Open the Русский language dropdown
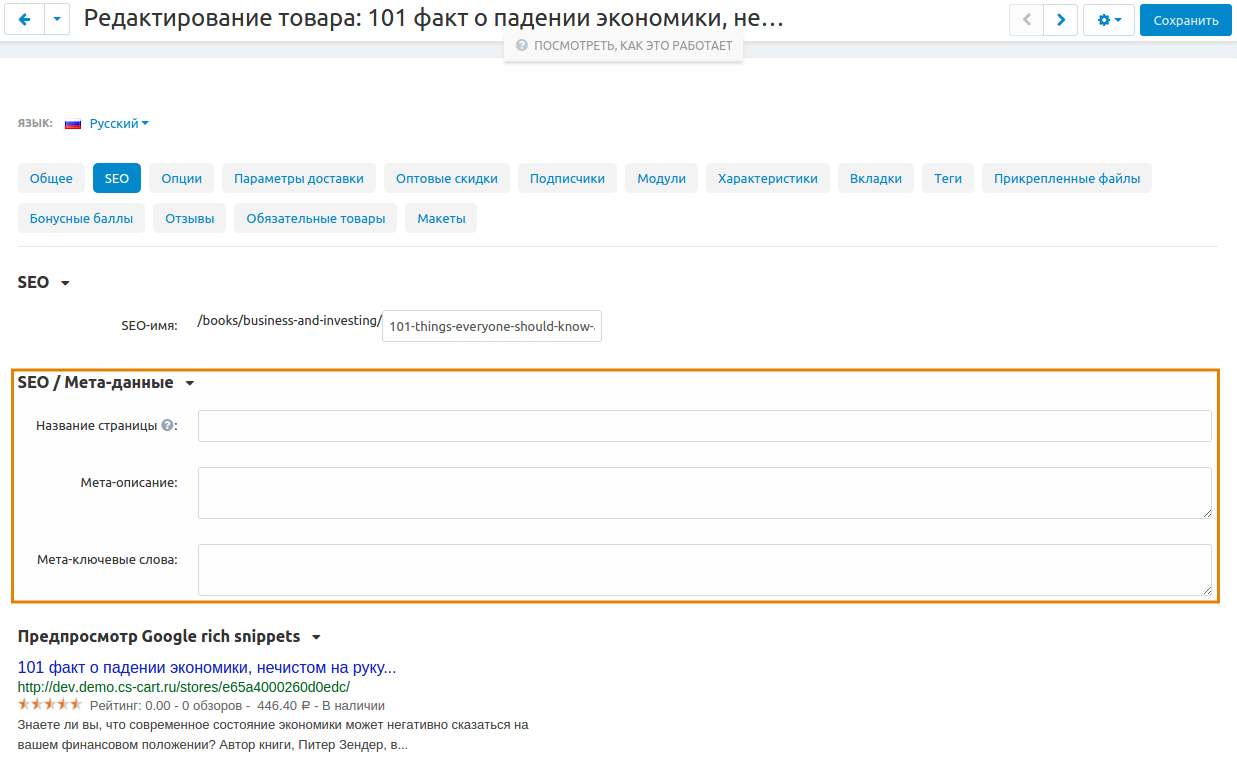1237x760 pixels. pyautogui.click(x=119, y=124)
